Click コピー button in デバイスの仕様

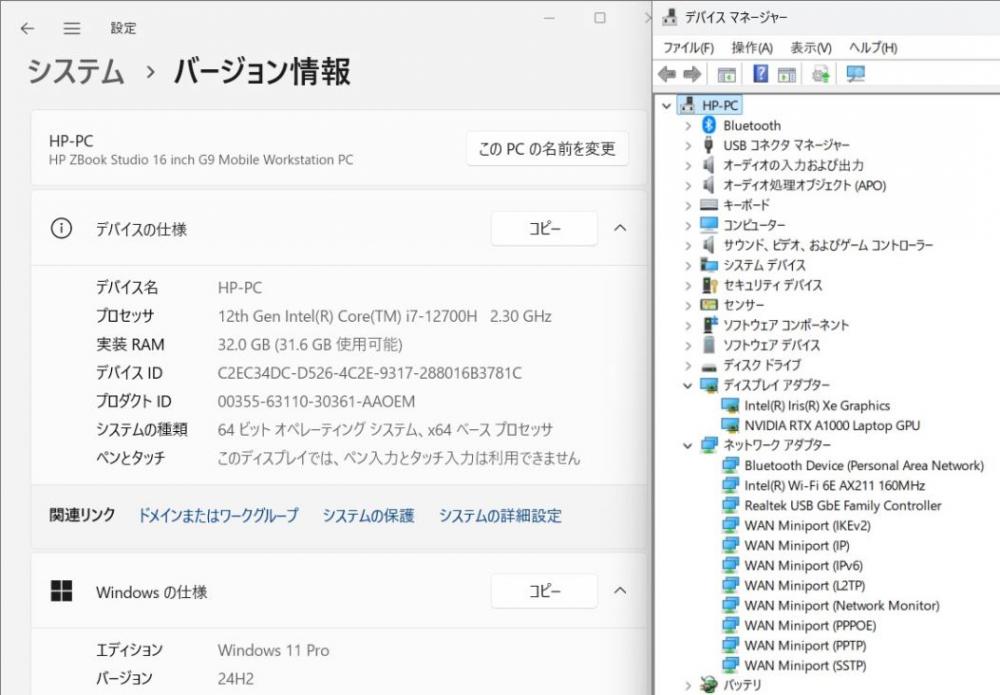pyautogui.click(x=544, y=228)
